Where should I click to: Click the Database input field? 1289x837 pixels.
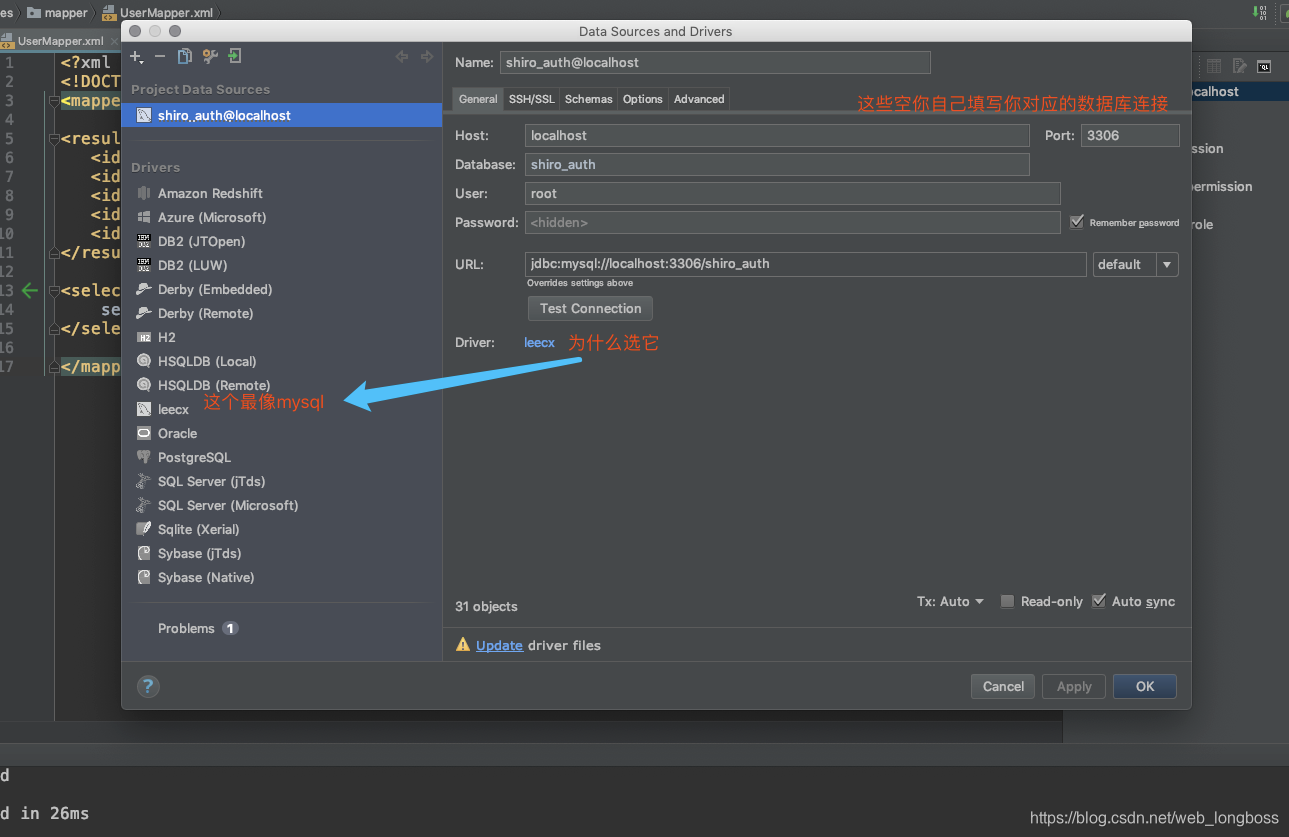click(777, 164)
